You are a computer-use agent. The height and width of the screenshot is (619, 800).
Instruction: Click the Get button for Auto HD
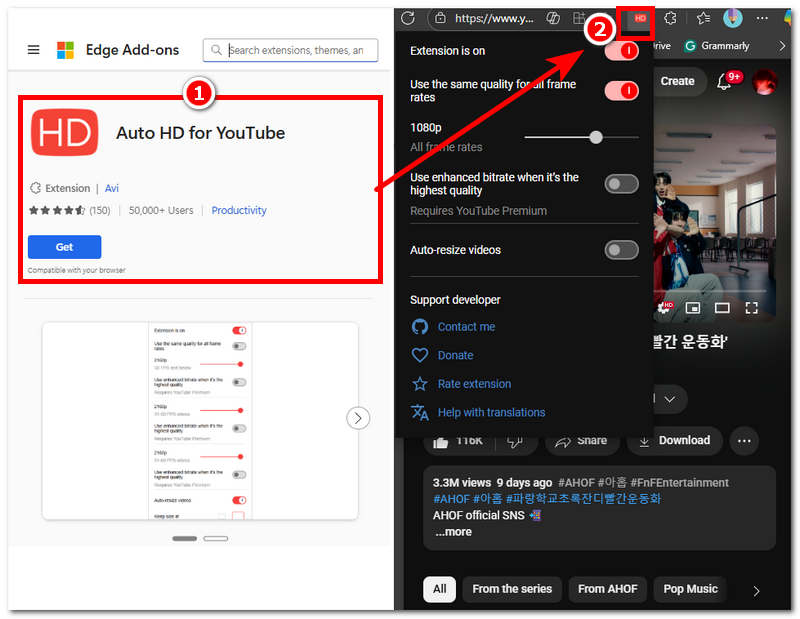pyautogui.click(x=64, y=247)
